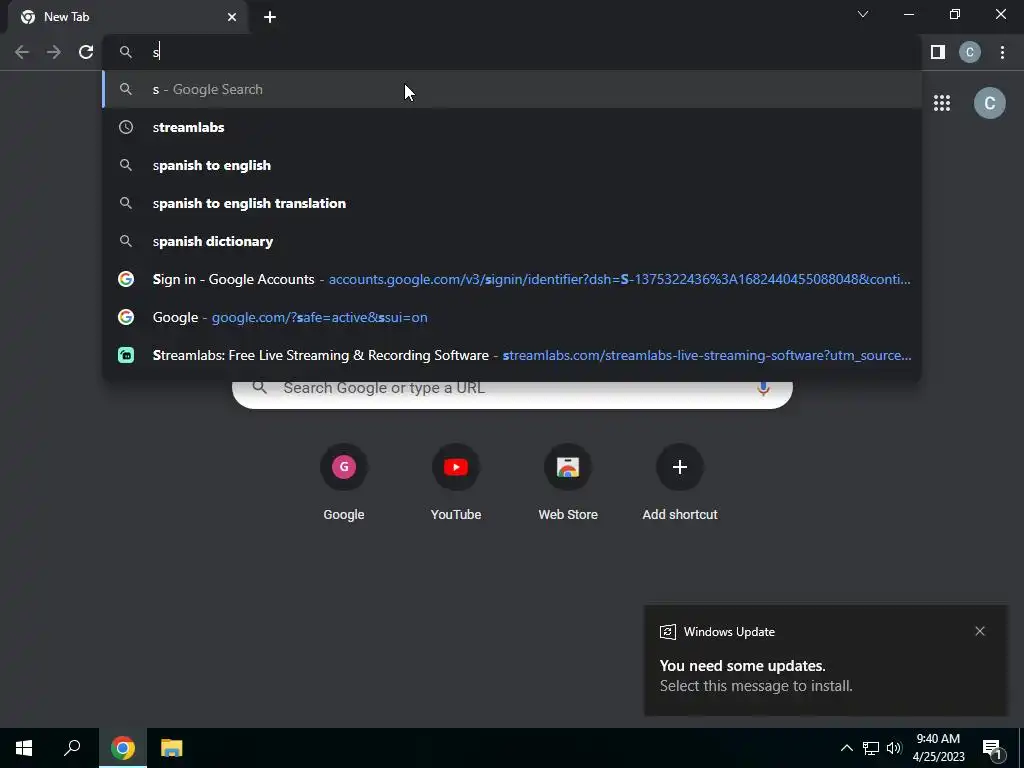Viewport: 1024px width, 768px height.
Task: Open taskbar search magnifier
Action: (x=72, y=748)
